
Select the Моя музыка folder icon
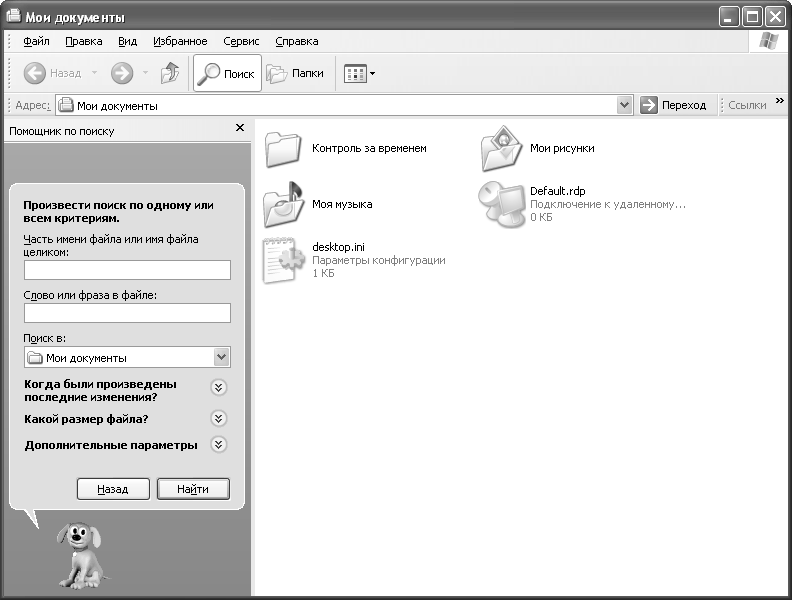[x=283, y=204]
